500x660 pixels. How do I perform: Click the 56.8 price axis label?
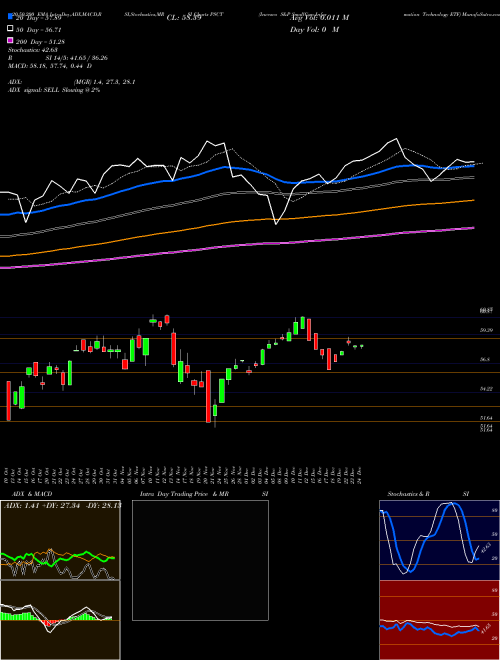tap(485, 359)
